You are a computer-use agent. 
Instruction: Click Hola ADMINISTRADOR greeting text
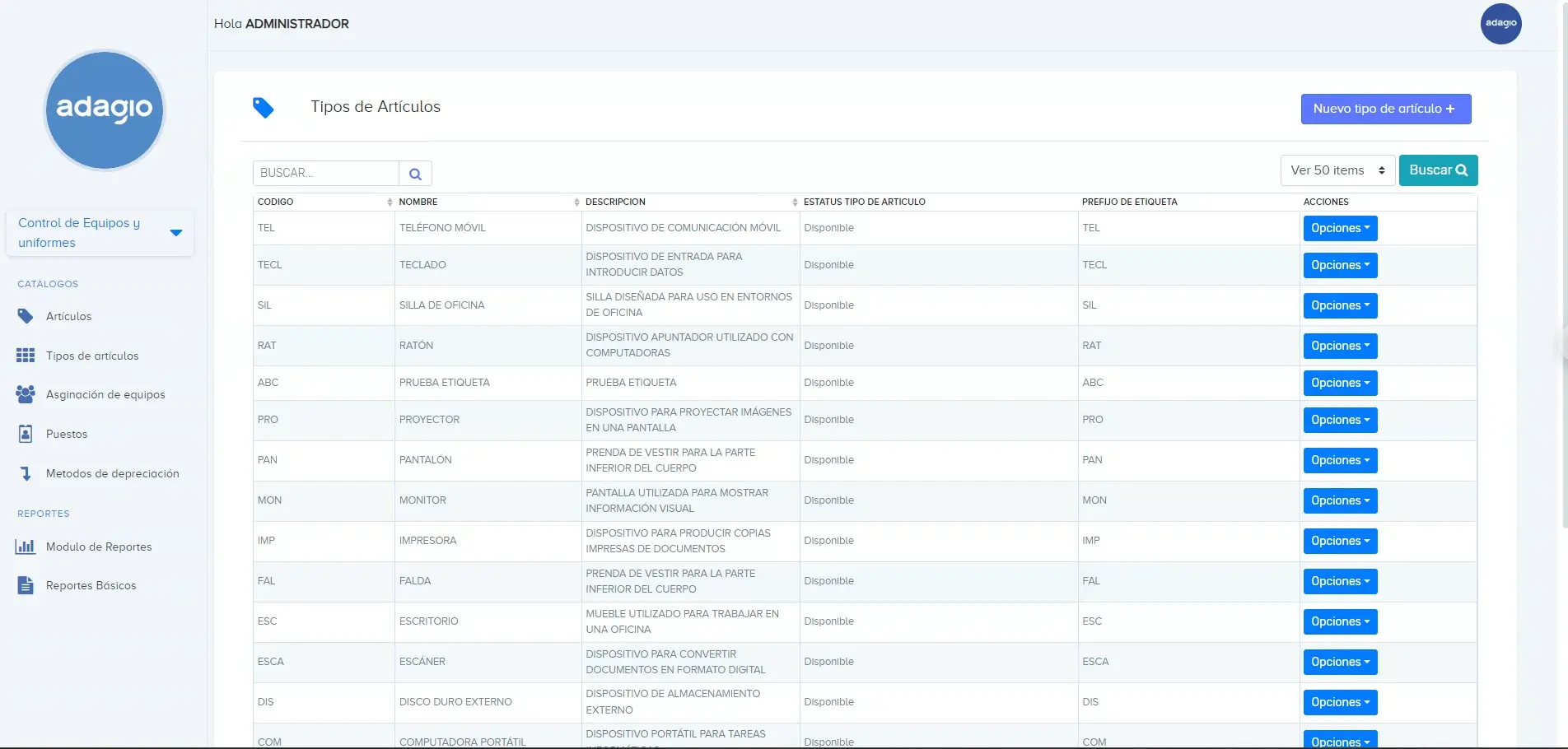tap(282, 24)
